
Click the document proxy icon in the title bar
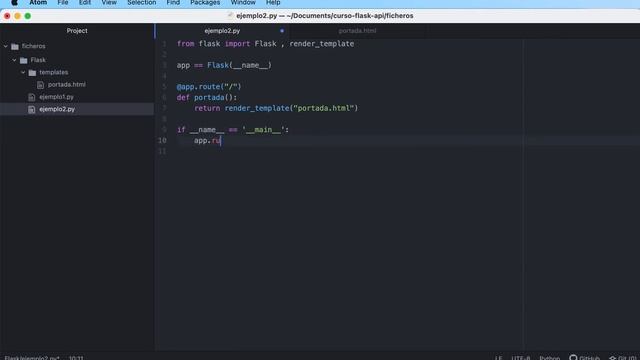tap(231, 16)
